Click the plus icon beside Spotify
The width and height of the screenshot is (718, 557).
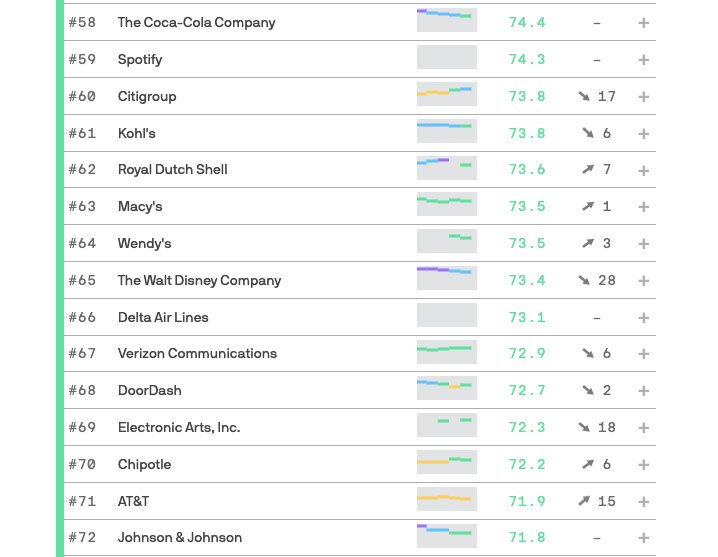click(643, 60)
